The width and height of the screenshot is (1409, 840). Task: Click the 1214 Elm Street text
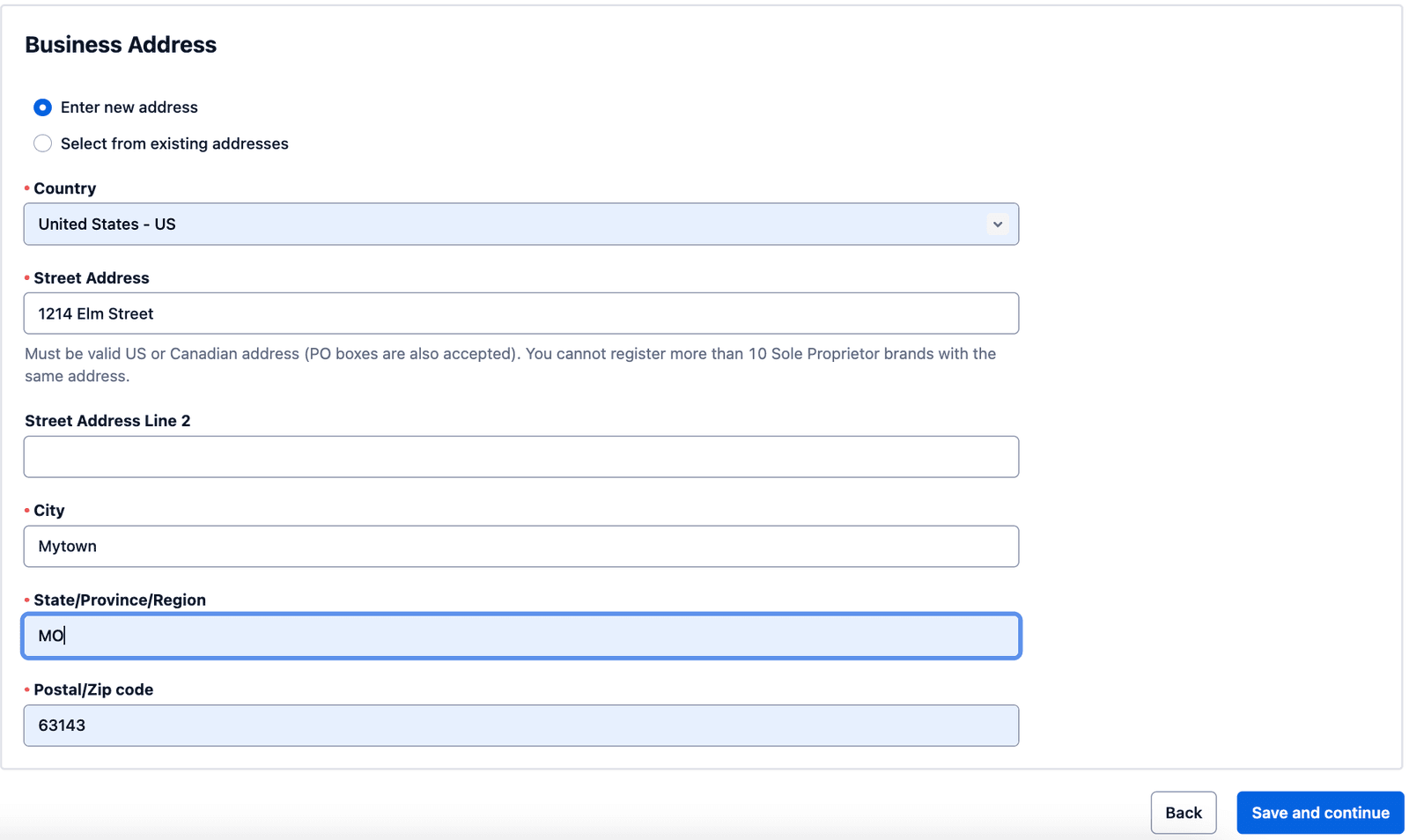tap(95, 313)
